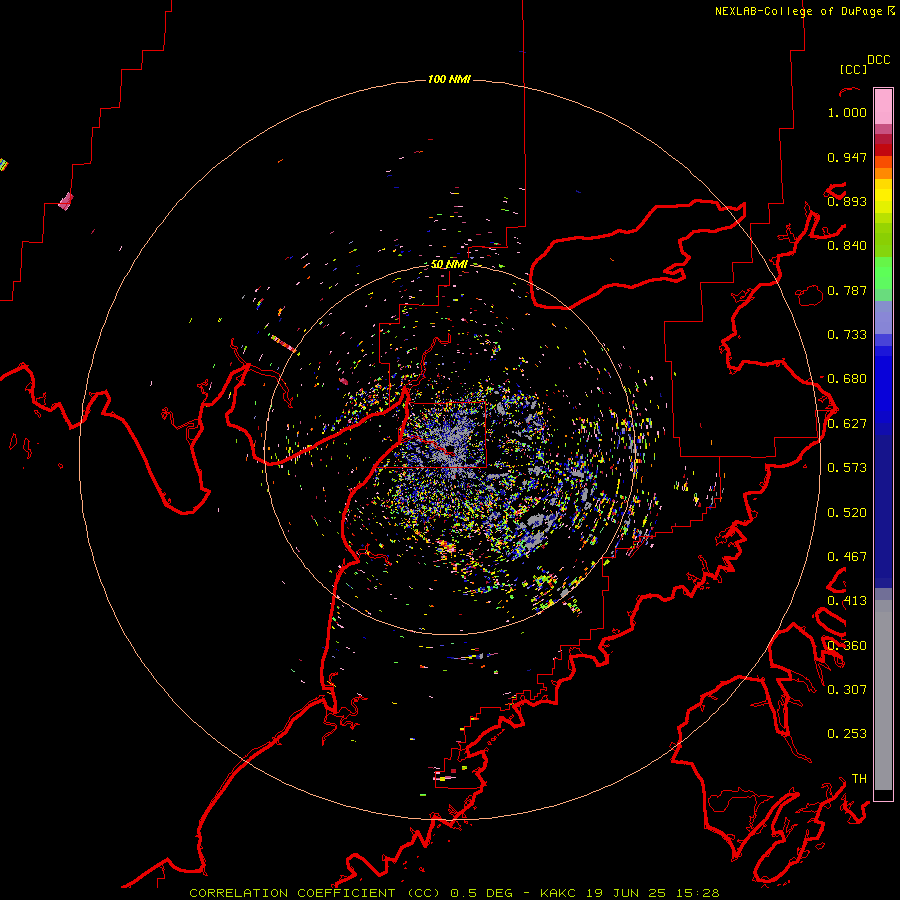Click the 0.253 value on the color scale
Image resolution: width=900 pixels, height=900 pixels.
(x=847, y=734)
